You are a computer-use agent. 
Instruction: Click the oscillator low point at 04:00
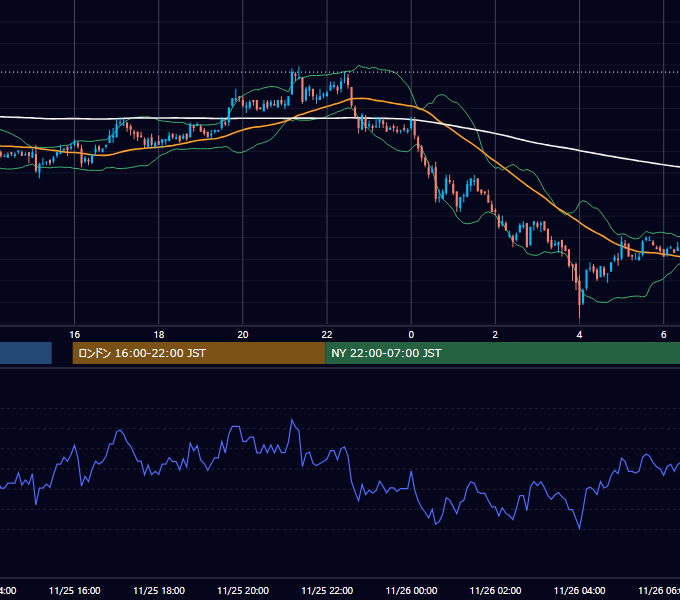click(579, 528)
